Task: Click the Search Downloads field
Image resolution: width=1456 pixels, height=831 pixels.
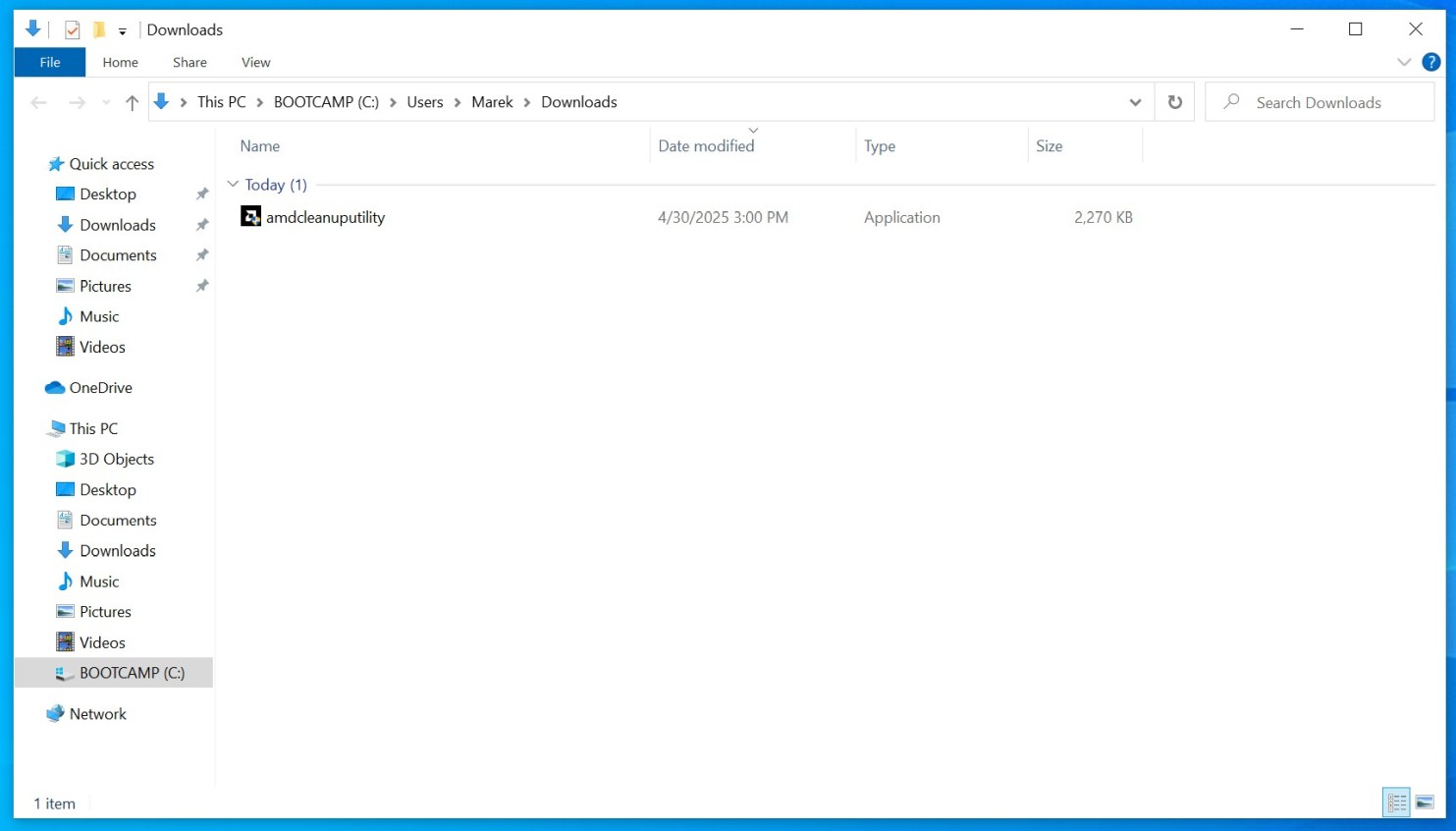Action: [x=1320, y=102]
